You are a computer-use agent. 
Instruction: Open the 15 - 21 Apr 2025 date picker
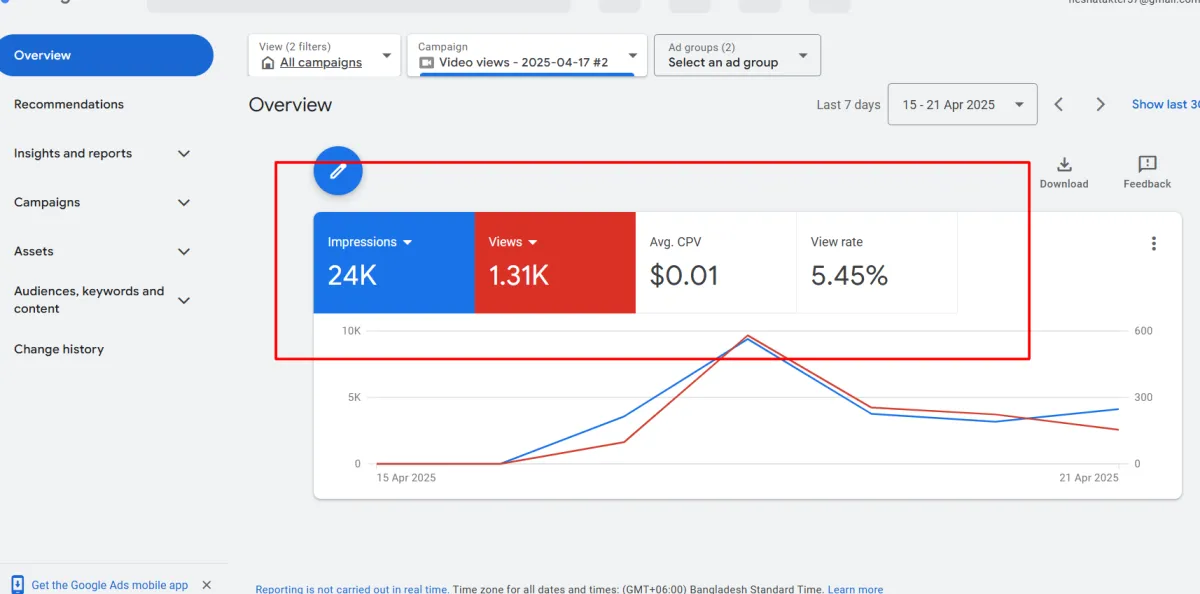click(x=961, y=105)
